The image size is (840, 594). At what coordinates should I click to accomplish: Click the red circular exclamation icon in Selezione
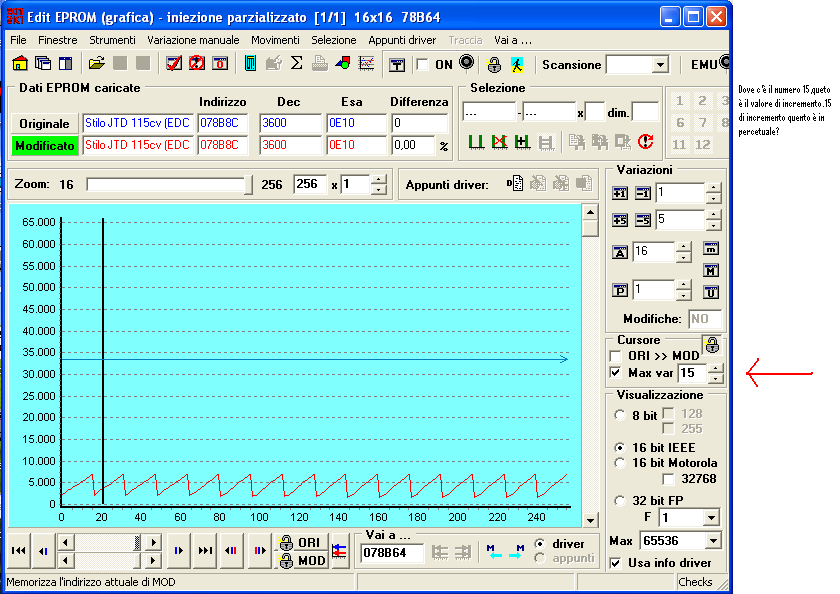click(x=646, y=141)
